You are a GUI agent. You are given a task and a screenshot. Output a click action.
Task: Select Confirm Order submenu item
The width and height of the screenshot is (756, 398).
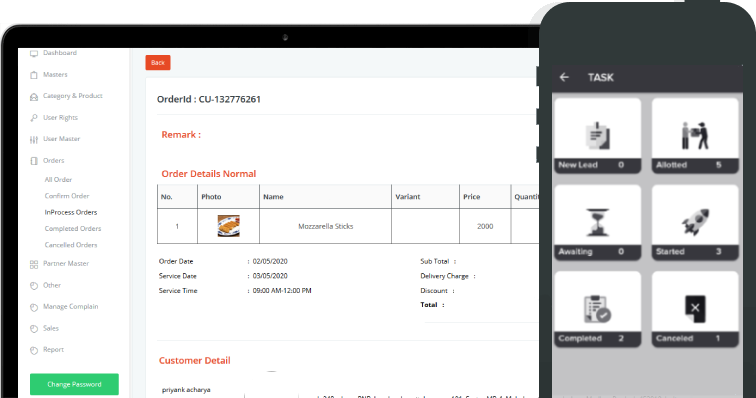(x=67, y=196)
